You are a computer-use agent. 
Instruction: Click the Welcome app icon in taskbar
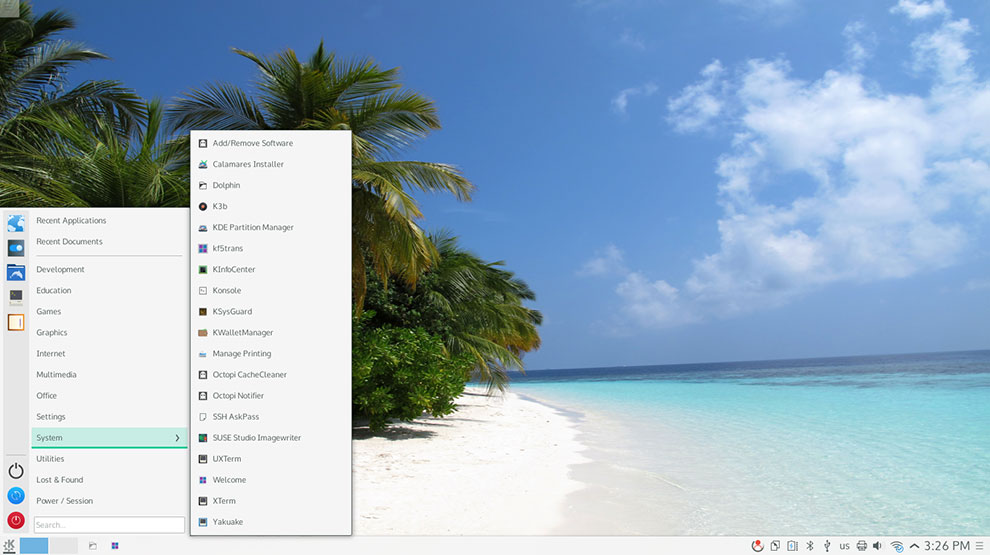click(x=115, y=546)
